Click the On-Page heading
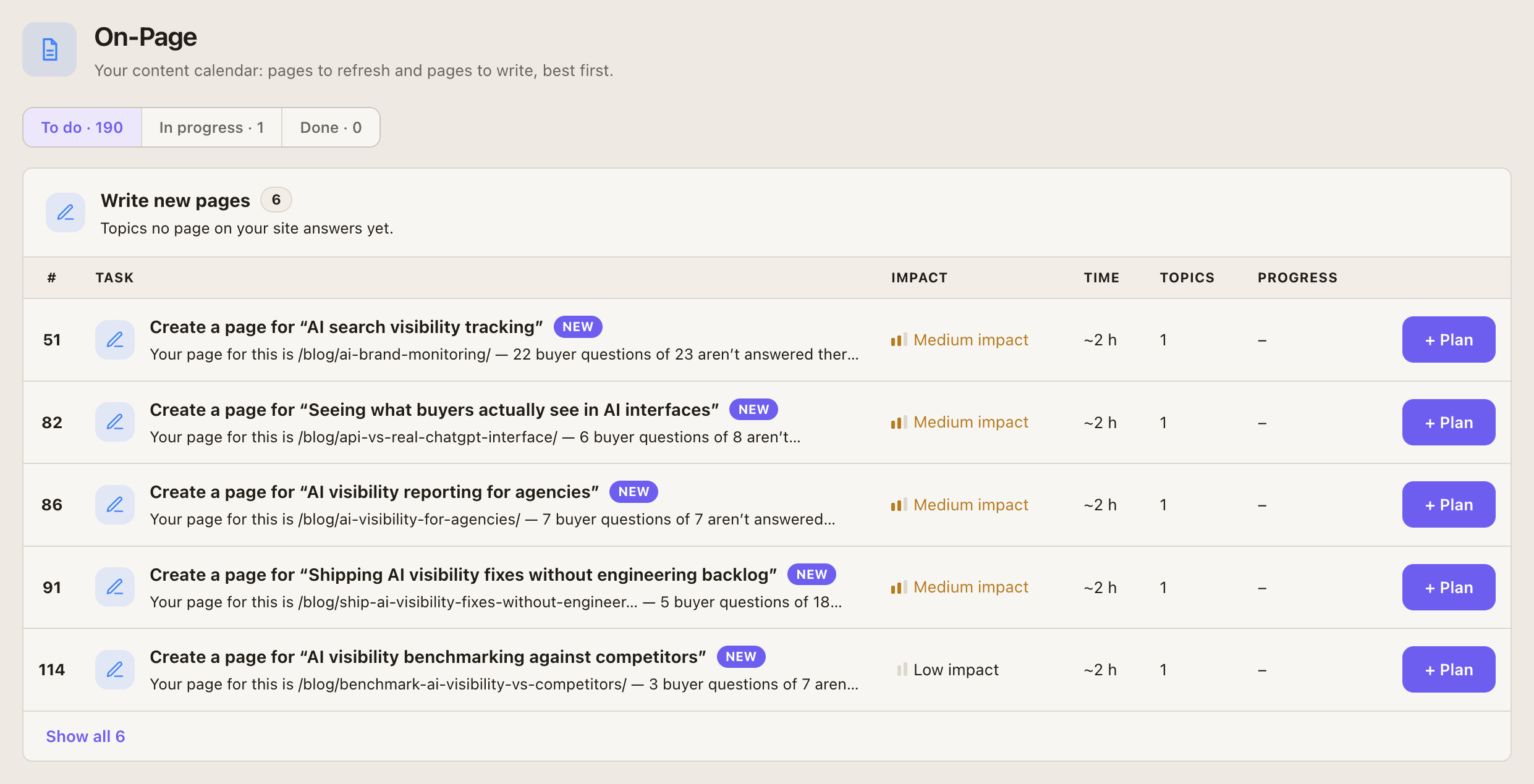1534x784 pixels. [x=145, y=37]
